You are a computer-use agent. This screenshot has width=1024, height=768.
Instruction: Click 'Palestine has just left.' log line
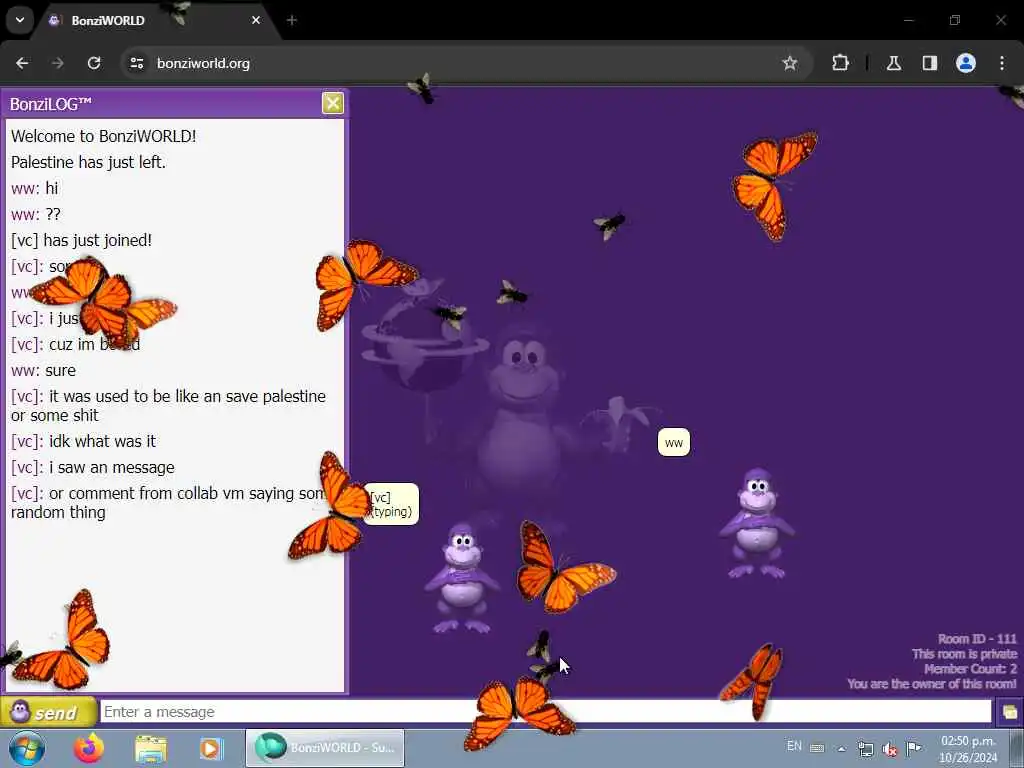click(89, 162)
